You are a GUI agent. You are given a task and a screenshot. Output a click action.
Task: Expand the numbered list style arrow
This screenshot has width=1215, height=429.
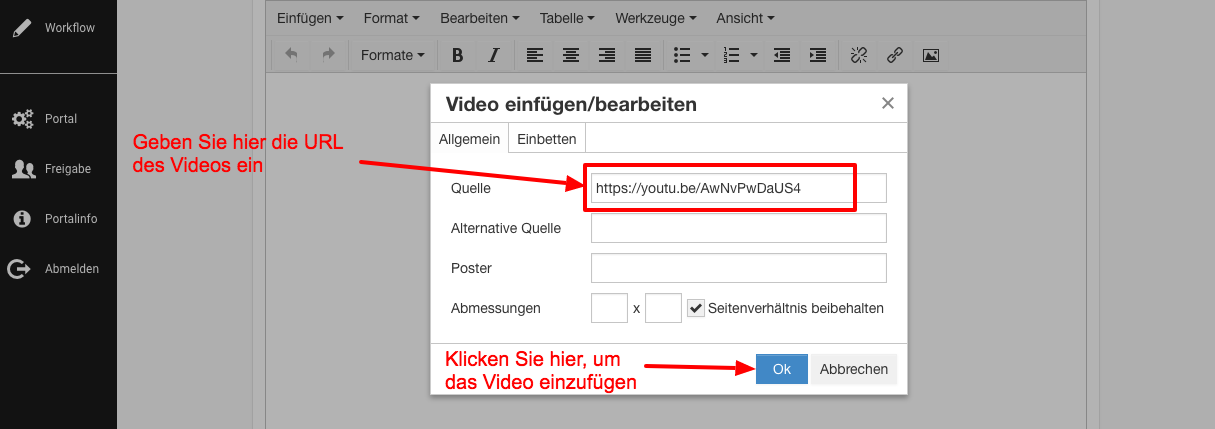[x=754, y=55]
